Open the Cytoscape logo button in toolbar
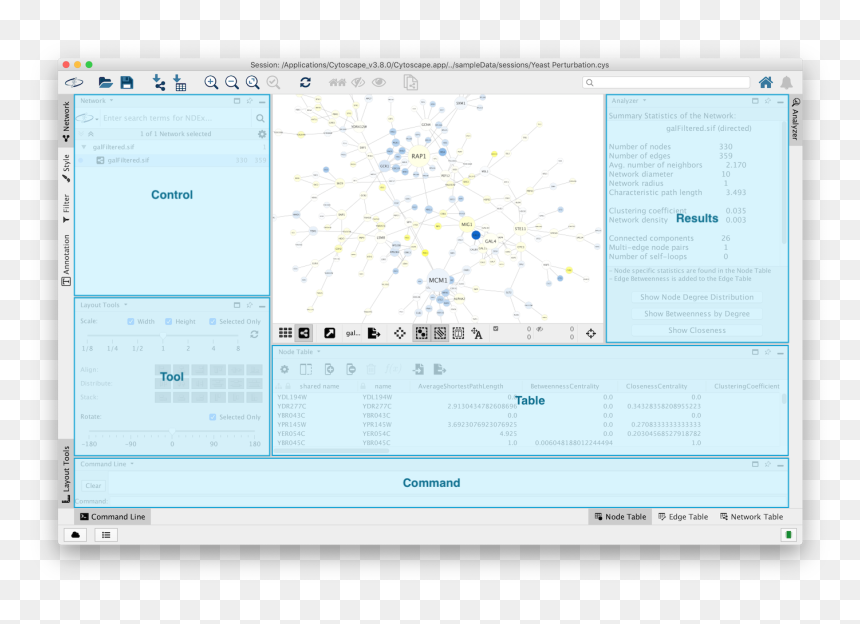Screen dimensions: 860x624 coord(74,83)
